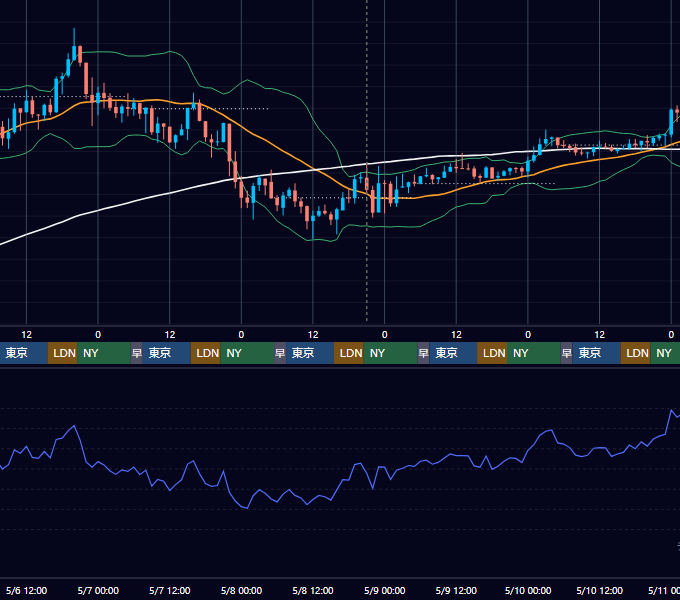The width and height of the screenshot is (680, 600).
Task: Click the LDN session block on 5/8
Action: (x=349, y=353)
